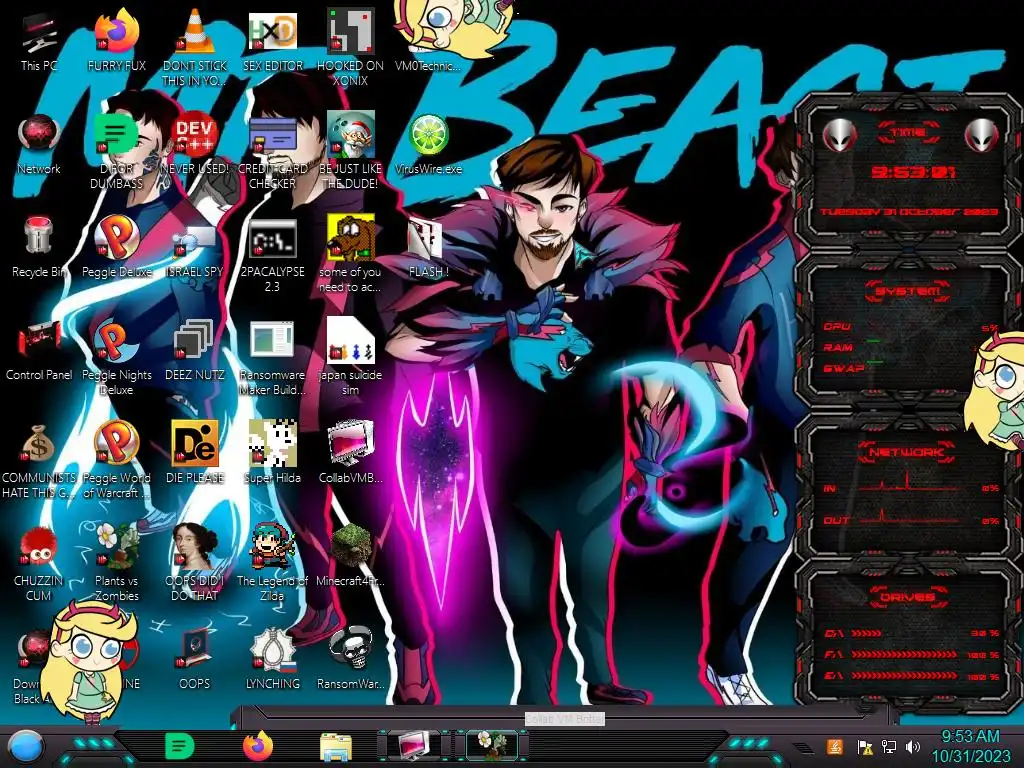This screenshot has height=768, width=1024.
Task: Click the orange Java tray icon
Action: click(834, 746)
